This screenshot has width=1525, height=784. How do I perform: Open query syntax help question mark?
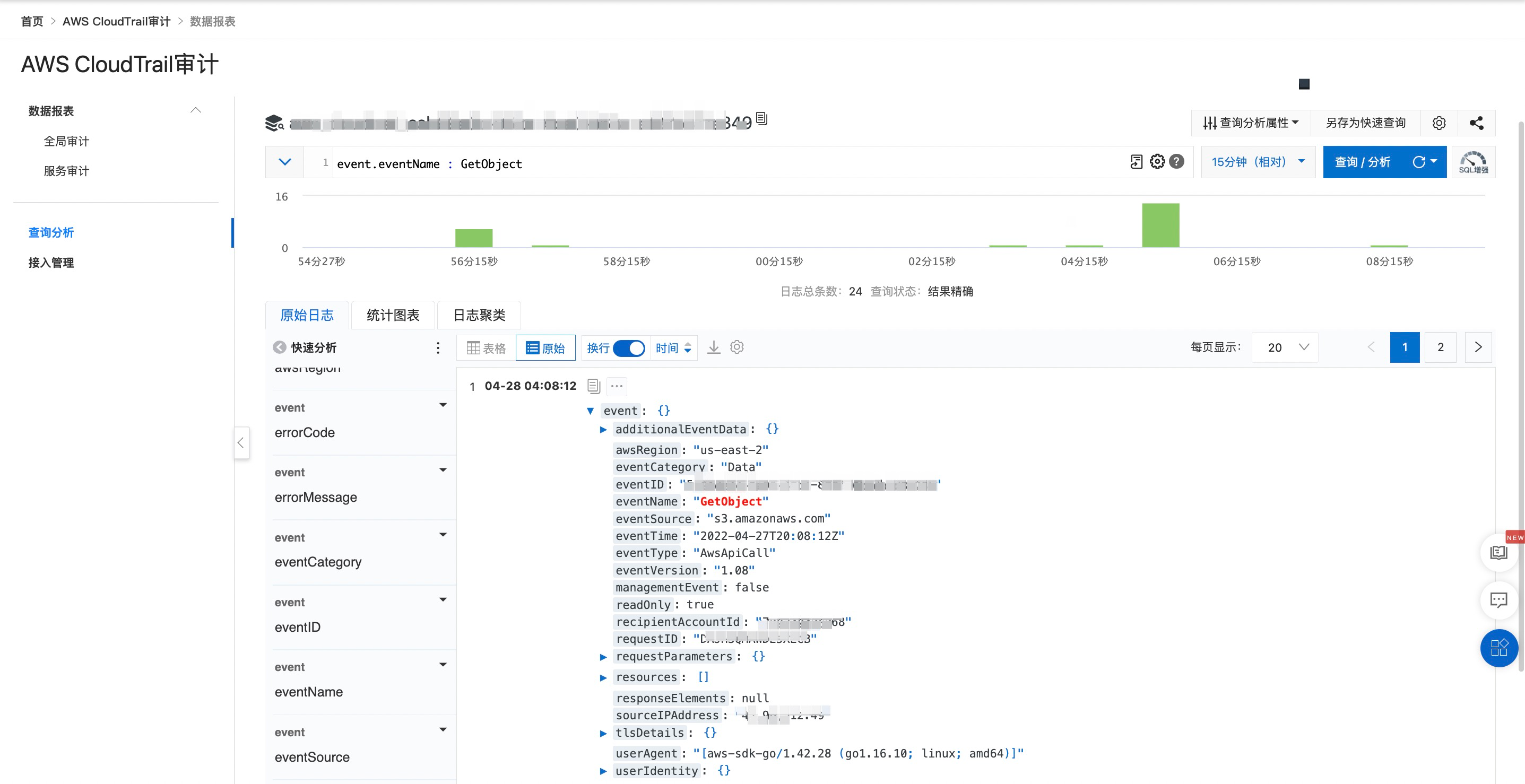[1177, 162]
